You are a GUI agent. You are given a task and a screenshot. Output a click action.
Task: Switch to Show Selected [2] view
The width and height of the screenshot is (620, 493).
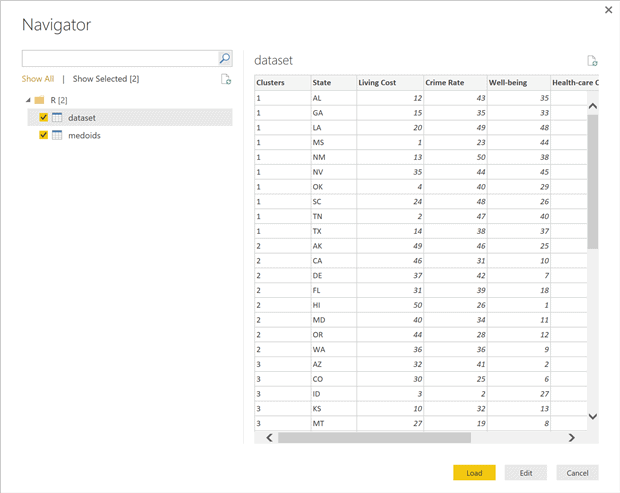point(105,78)
